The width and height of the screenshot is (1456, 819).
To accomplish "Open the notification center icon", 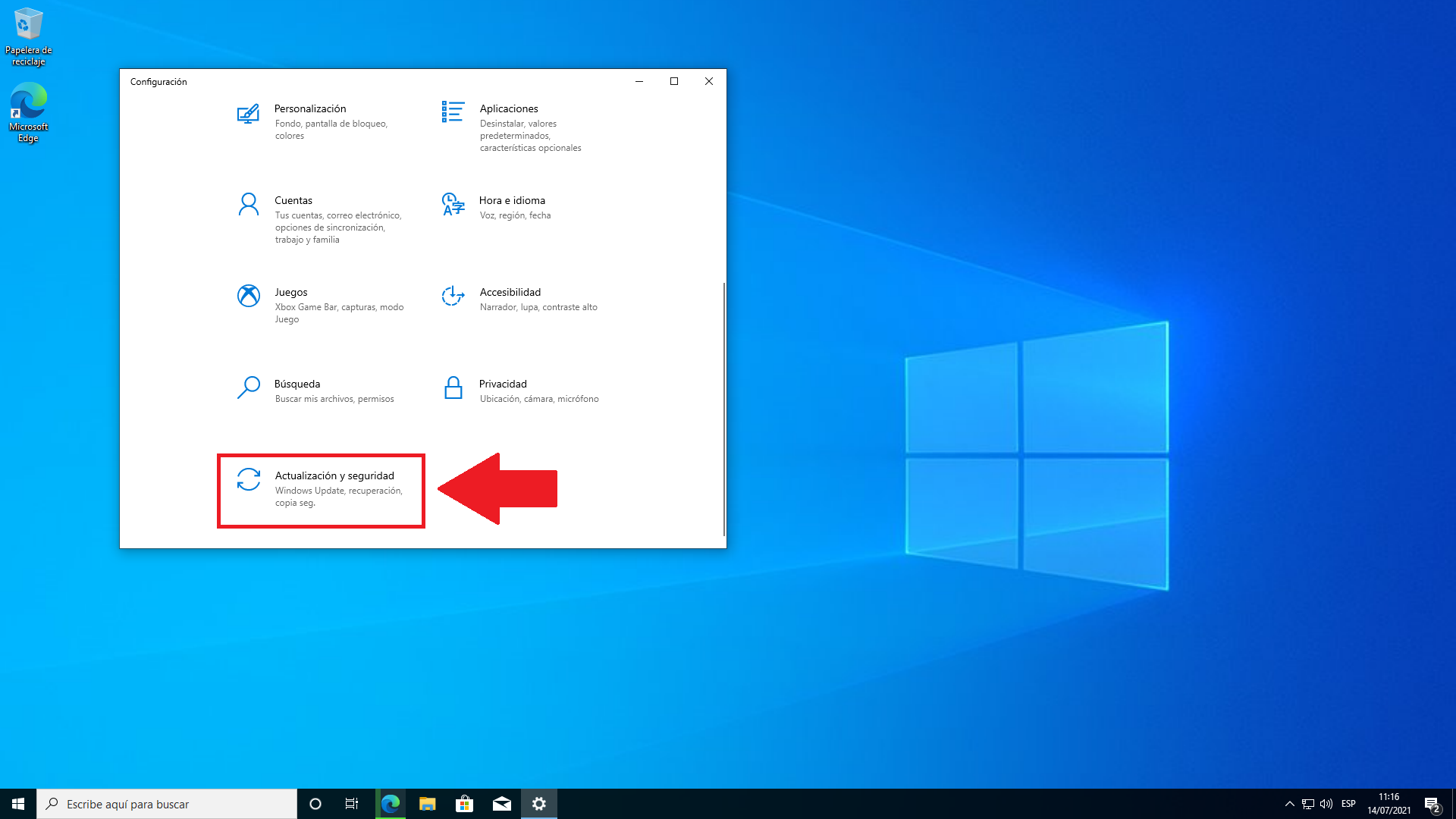I will pyautogui.click(x=1432, y=804).
